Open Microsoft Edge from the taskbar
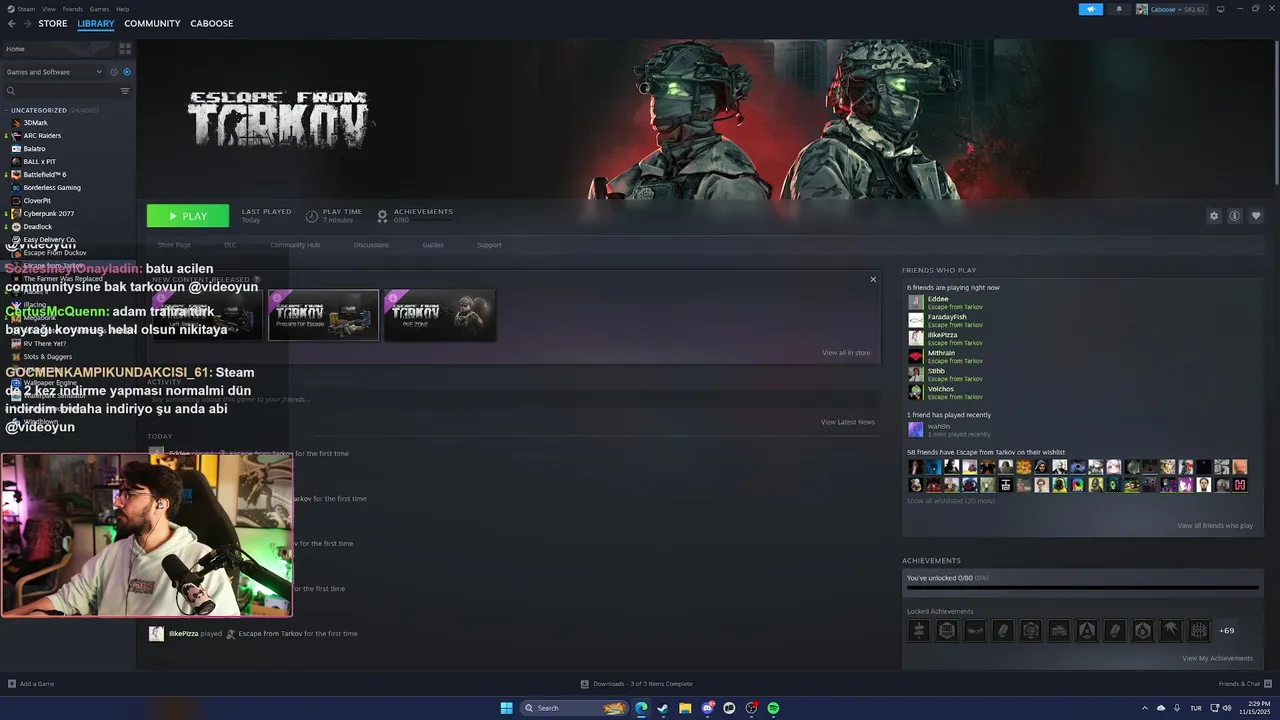1280x720 pixels. pos(641,708)
